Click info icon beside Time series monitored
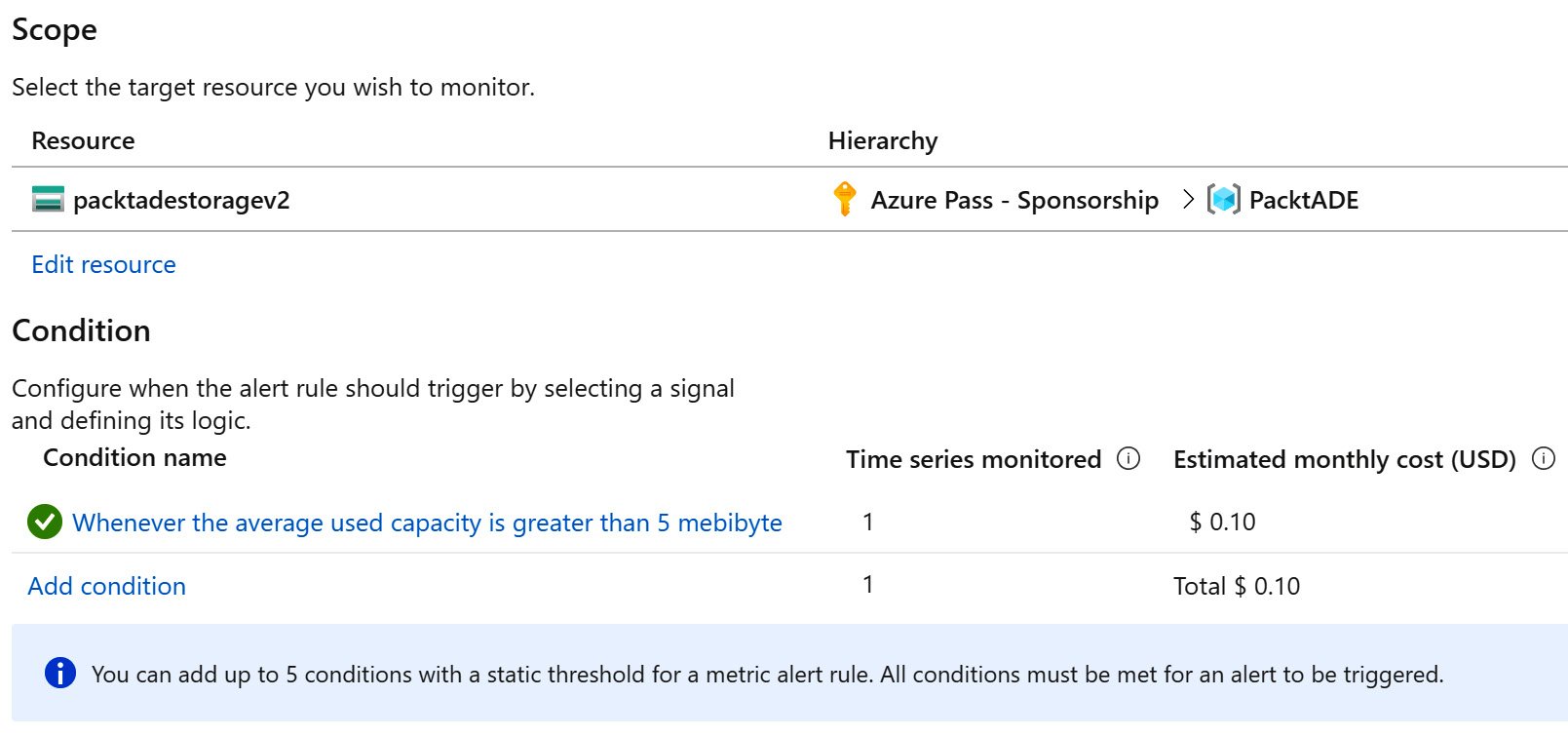 coord(1128,458)
